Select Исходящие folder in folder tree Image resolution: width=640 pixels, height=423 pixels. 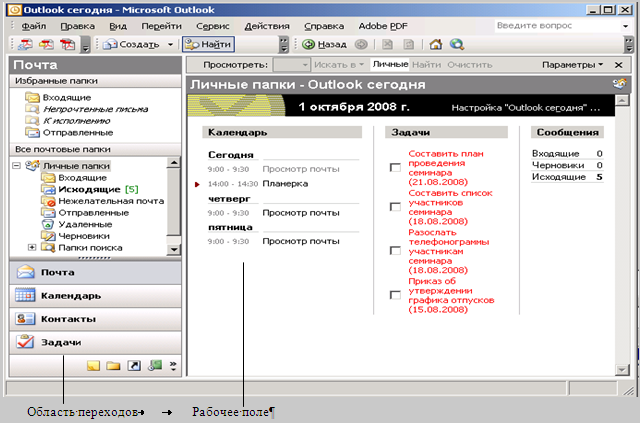(x=89, y=189)
